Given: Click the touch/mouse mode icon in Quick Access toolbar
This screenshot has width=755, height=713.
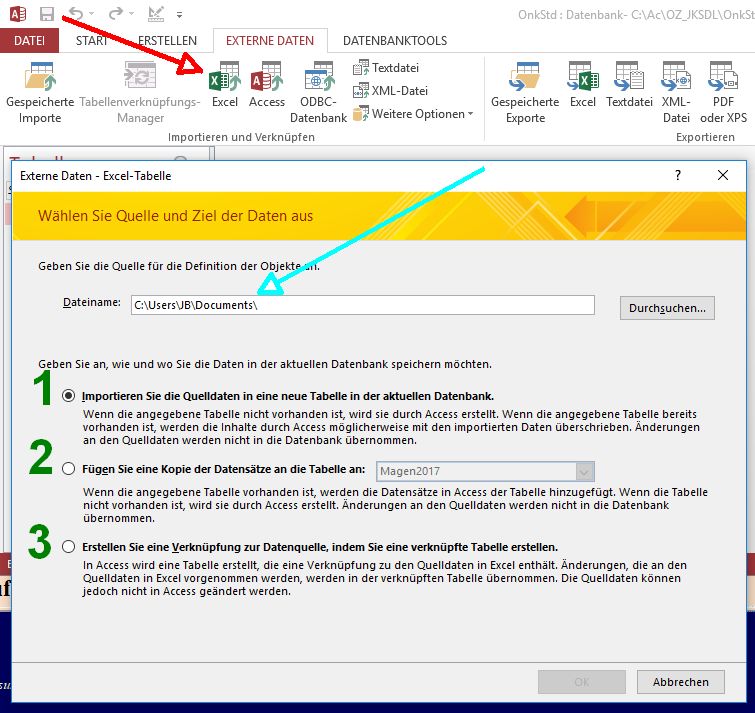Looking at the screenshot, I should [156, 13].
